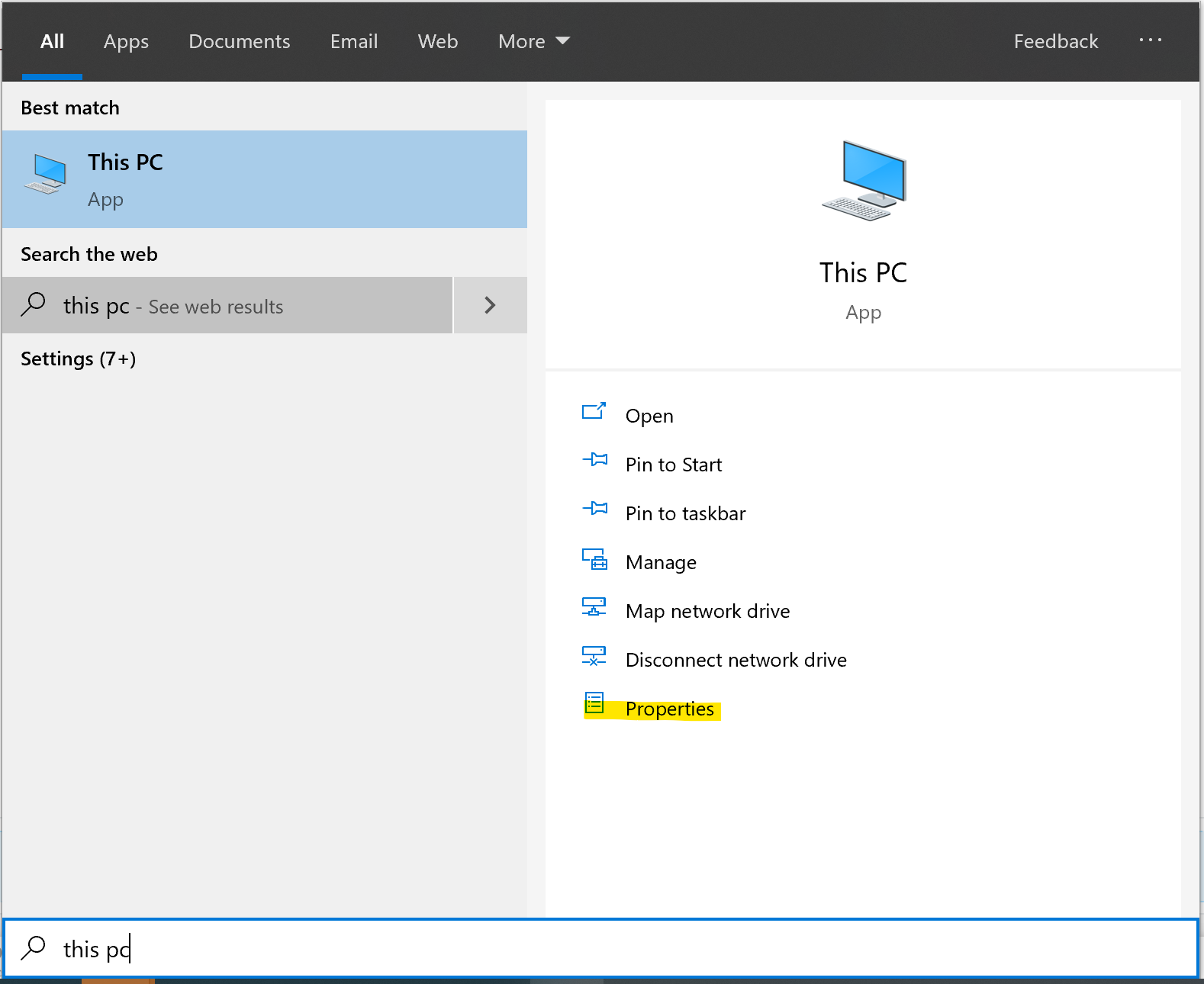Switch to the All tab

(x=52, y=41)
